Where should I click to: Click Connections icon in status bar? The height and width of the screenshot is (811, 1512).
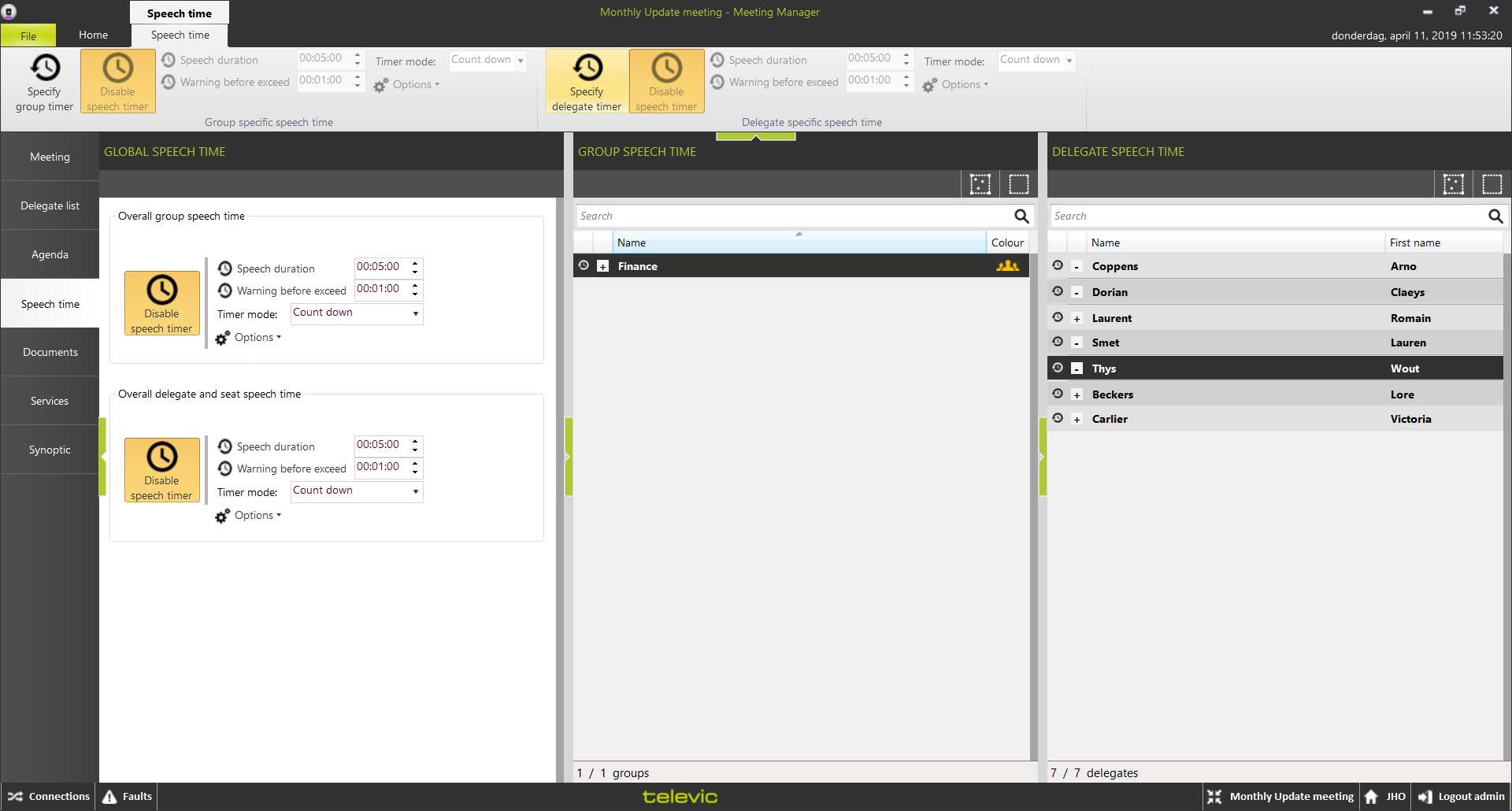(x=16, y=797)
